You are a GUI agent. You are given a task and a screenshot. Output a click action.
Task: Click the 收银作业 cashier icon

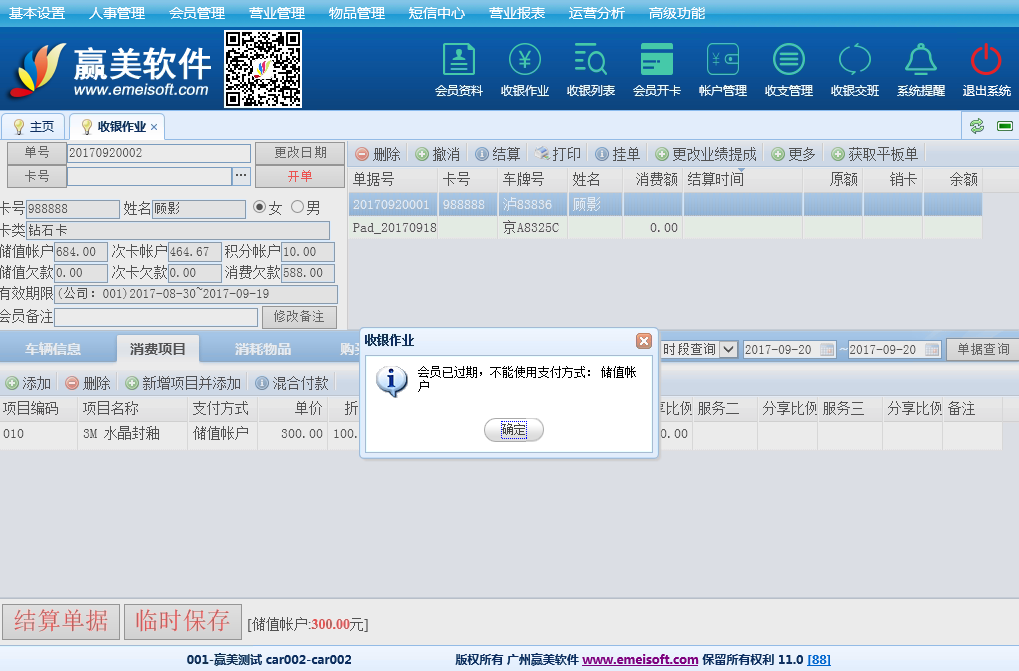coord(525,69)
